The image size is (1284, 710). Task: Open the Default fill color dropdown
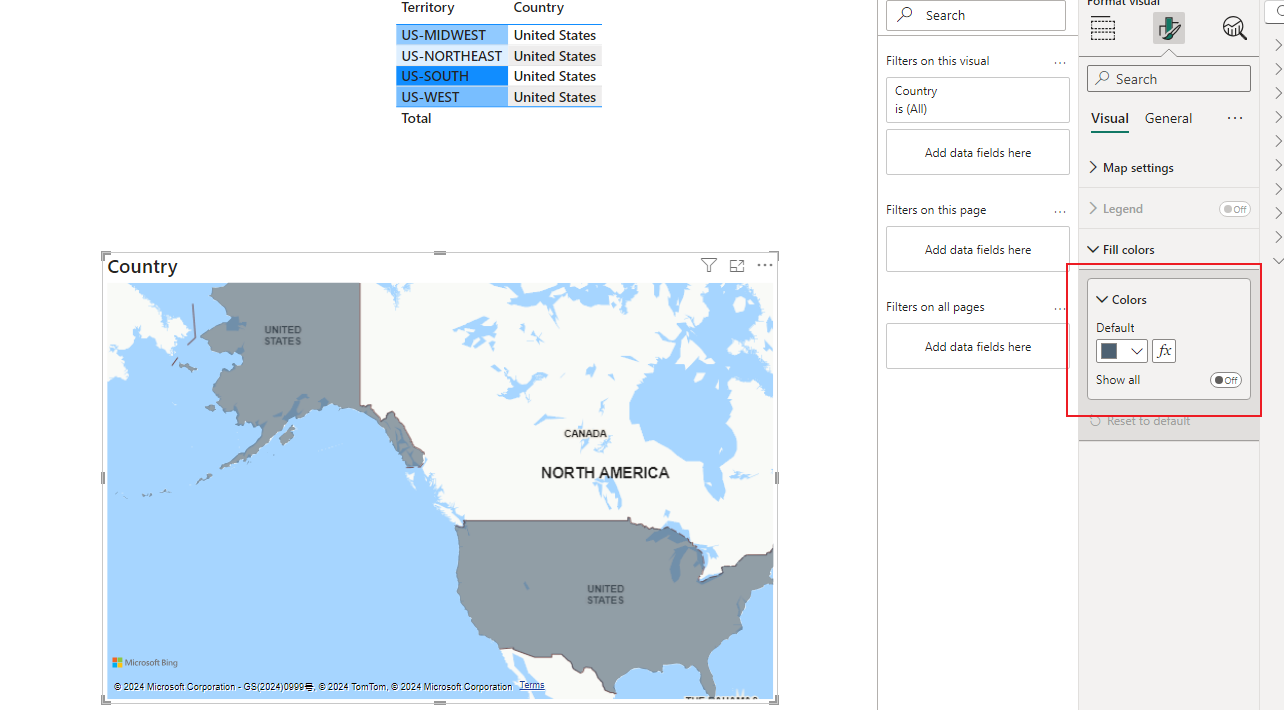point(1122,351)
